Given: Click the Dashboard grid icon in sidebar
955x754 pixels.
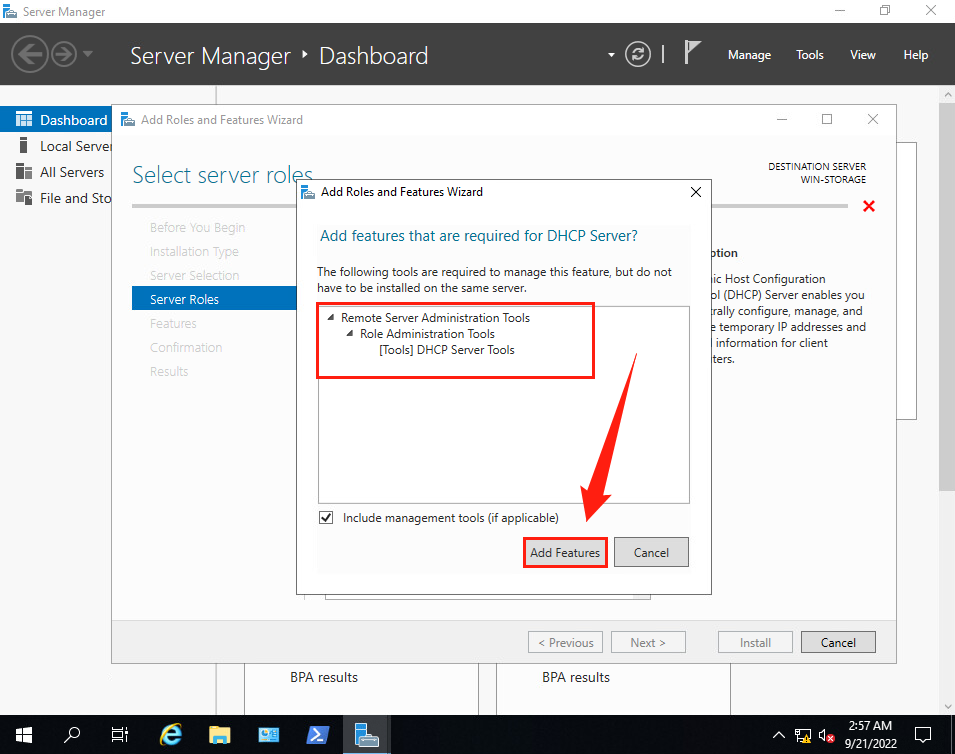Looking at the screenshot, I should (x=24, y=119).
